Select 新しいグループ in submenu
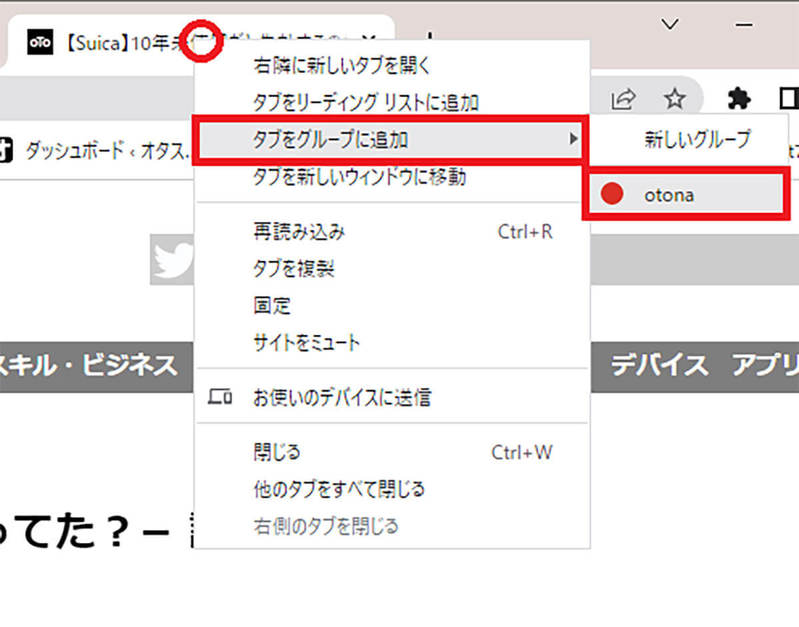The image size is (799, 627). click(689, 139)
